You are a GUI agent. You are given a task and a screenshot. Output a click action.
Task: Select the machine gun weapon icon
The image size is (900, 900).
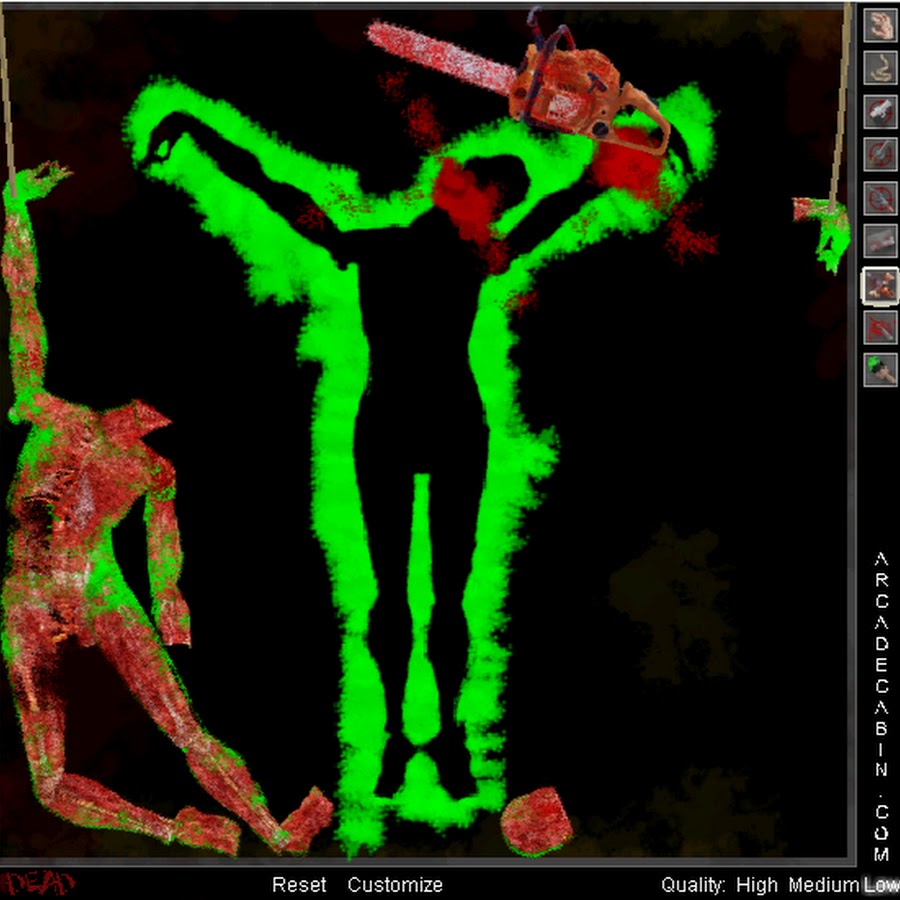880,197
